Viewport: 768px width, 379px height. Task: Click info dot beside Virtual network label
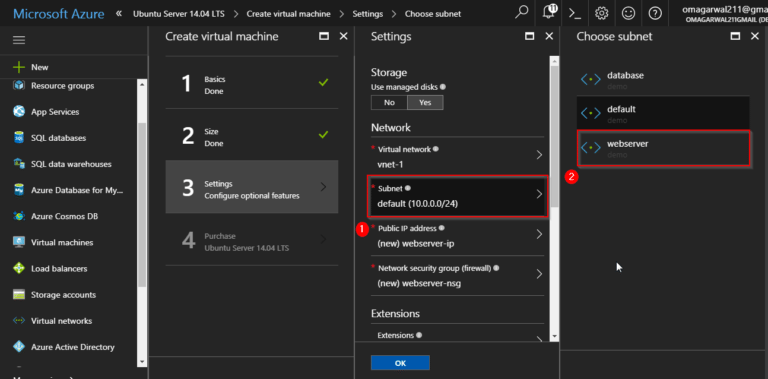pyautogui.click(x=435, y=148)
